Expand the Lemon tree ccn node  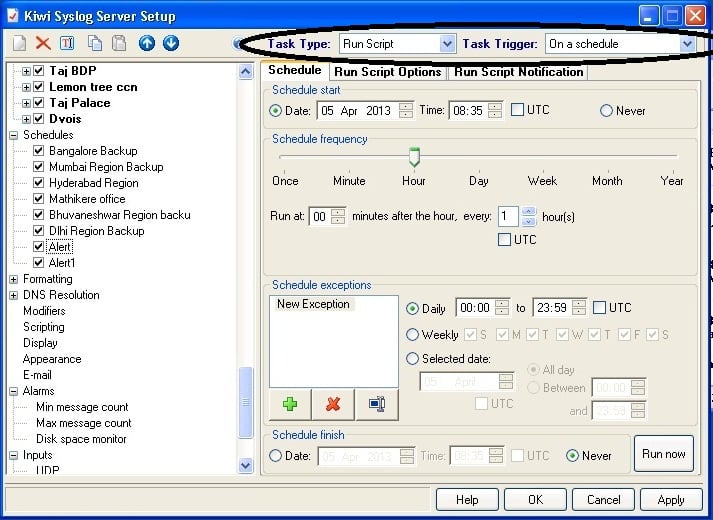coord(26,87)
